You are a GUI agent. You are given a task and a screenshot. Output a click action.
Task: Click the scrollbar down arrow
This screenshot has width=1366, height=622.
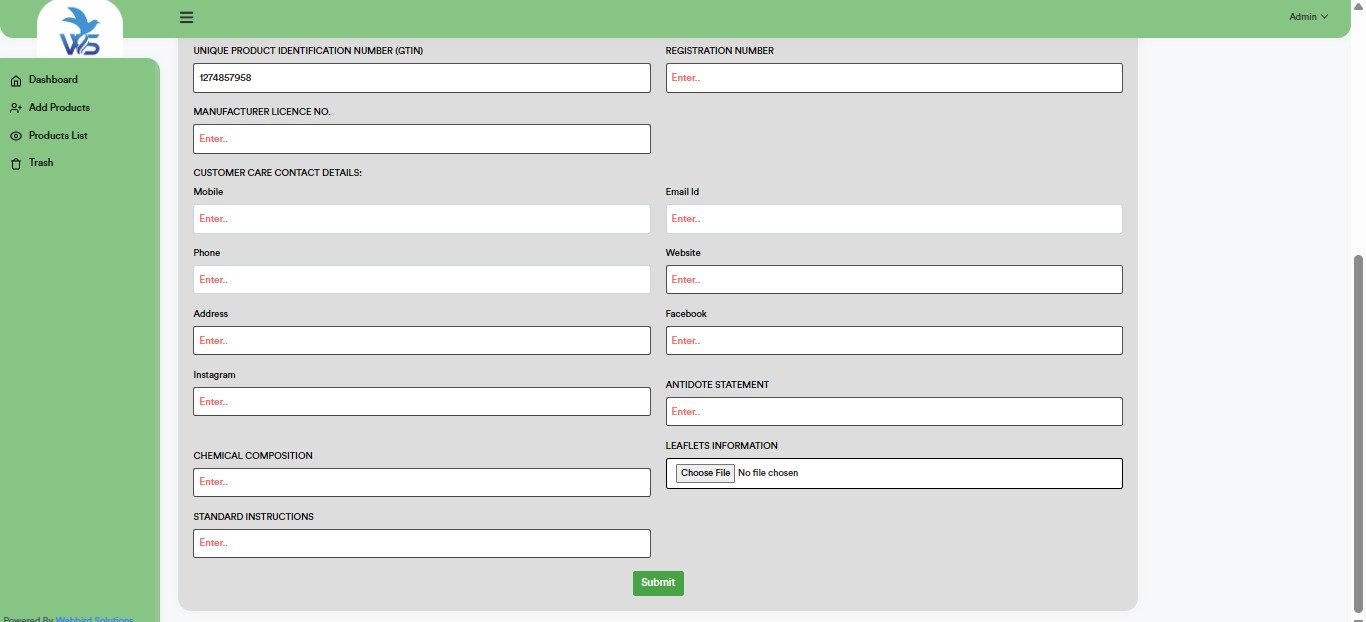click(x=1358, y=616)
